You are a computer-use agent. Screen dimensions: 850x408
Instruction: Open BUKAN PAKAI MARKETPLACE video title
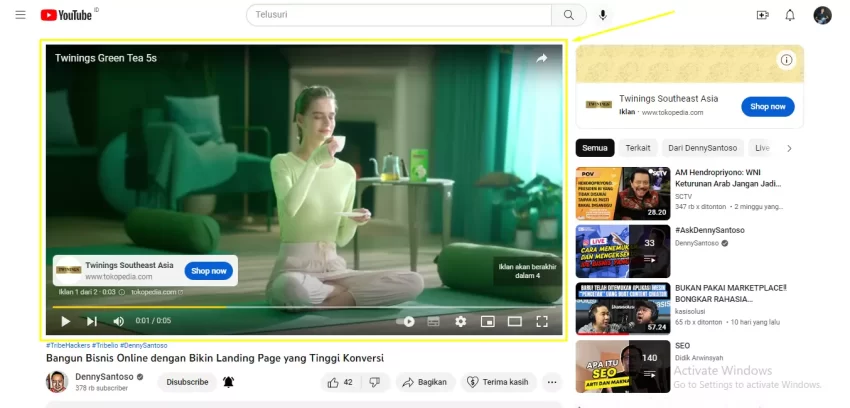[730, 293]
